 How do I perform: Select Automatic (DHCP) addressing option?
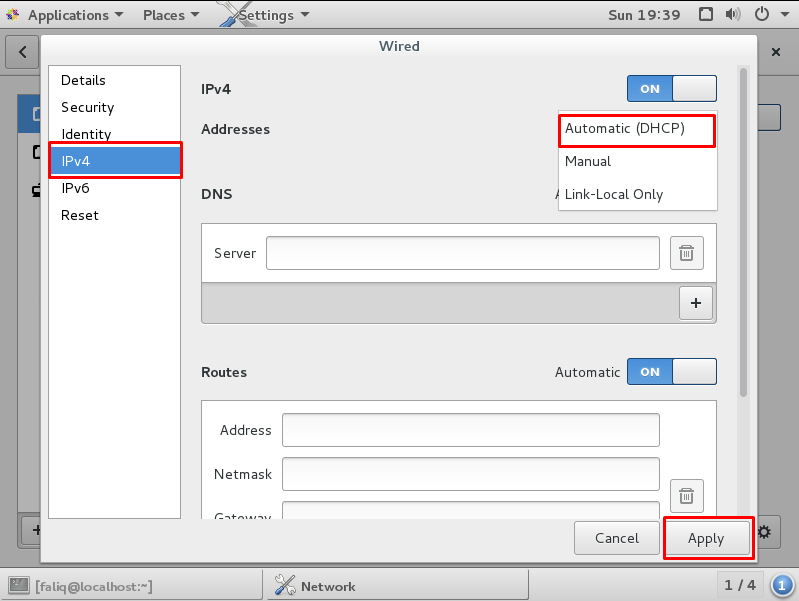(x=637, y=129)
